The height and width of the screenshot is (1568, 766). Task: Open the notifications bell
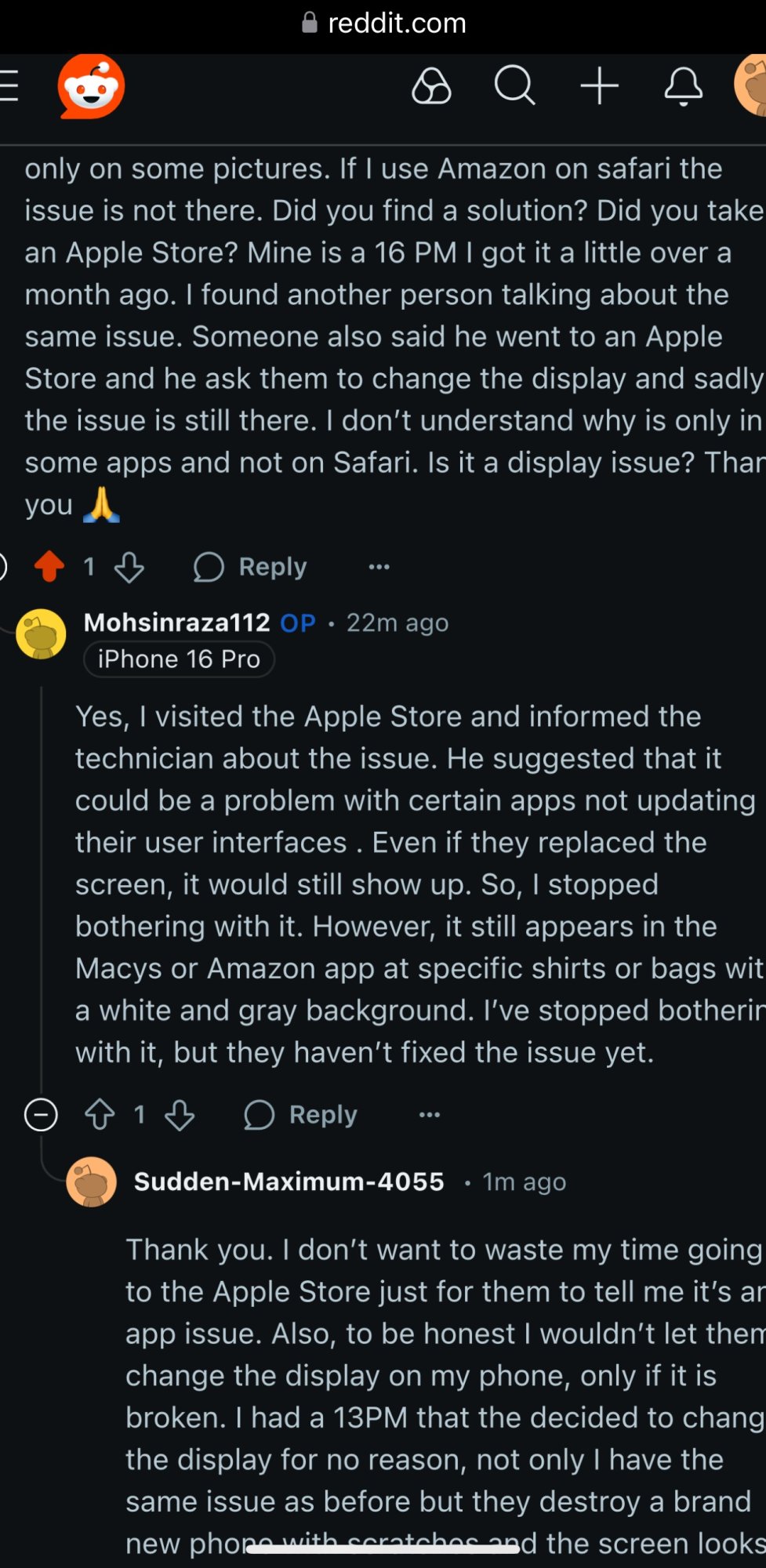pos(683,86)
